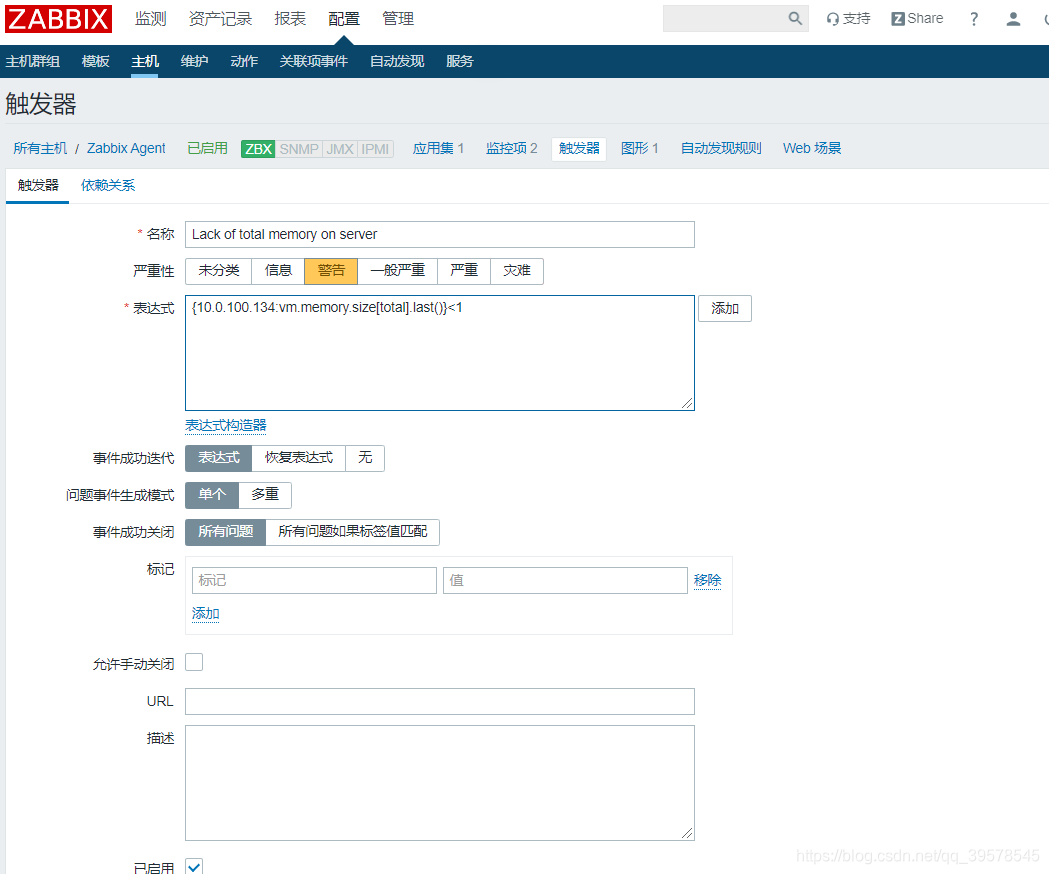Open the 报表 top menu
This screenshot has height=874, width=1049.
[290, 19]
